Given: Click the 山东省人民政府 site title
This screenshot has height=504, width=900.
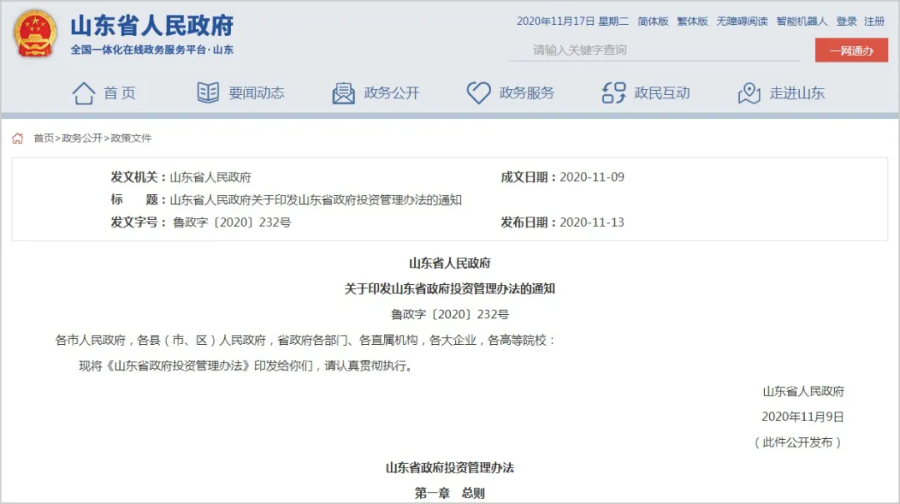Looking at the screenshot, I should [152, 26].
